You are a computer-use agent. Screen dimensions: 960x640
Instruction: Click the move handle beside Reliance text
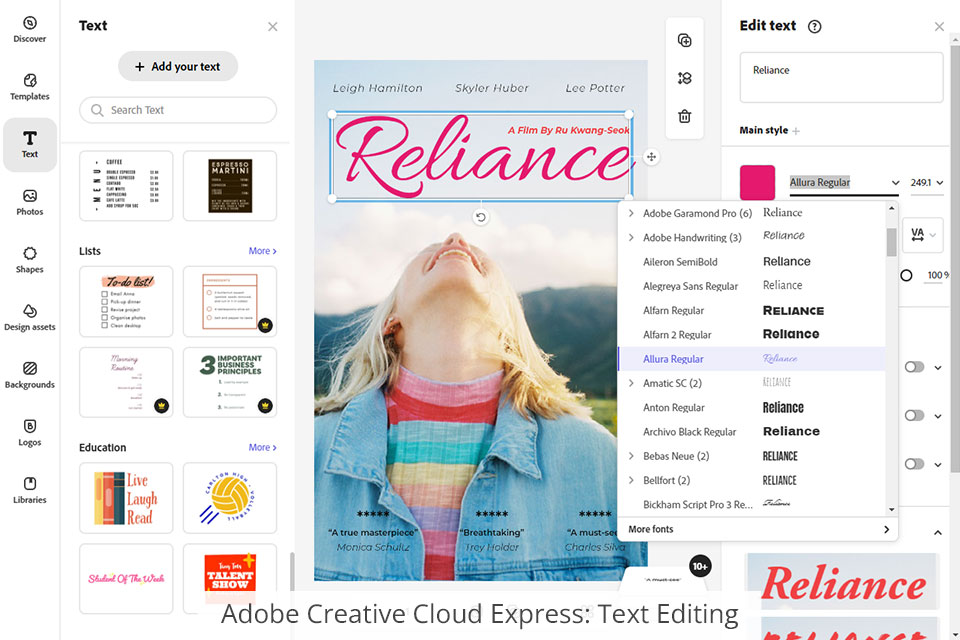[651, 157]
